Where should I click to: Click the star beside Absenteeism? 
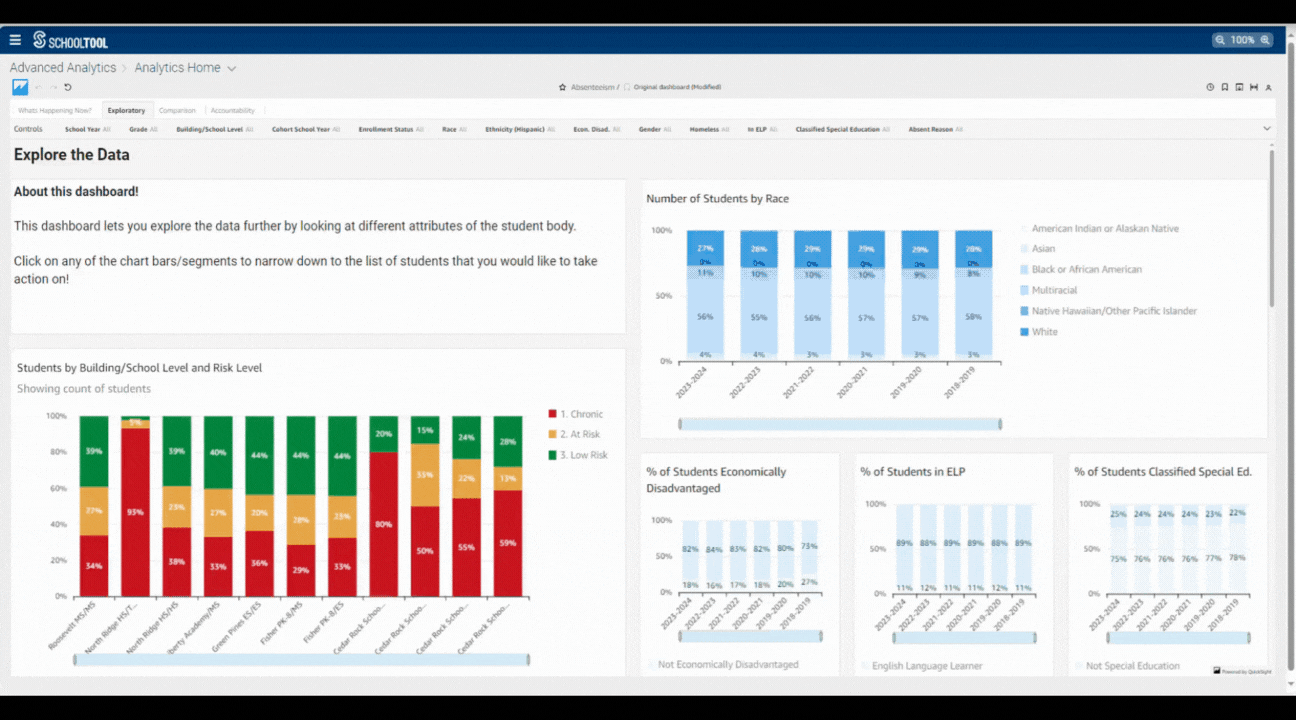[x=563, y=87]
